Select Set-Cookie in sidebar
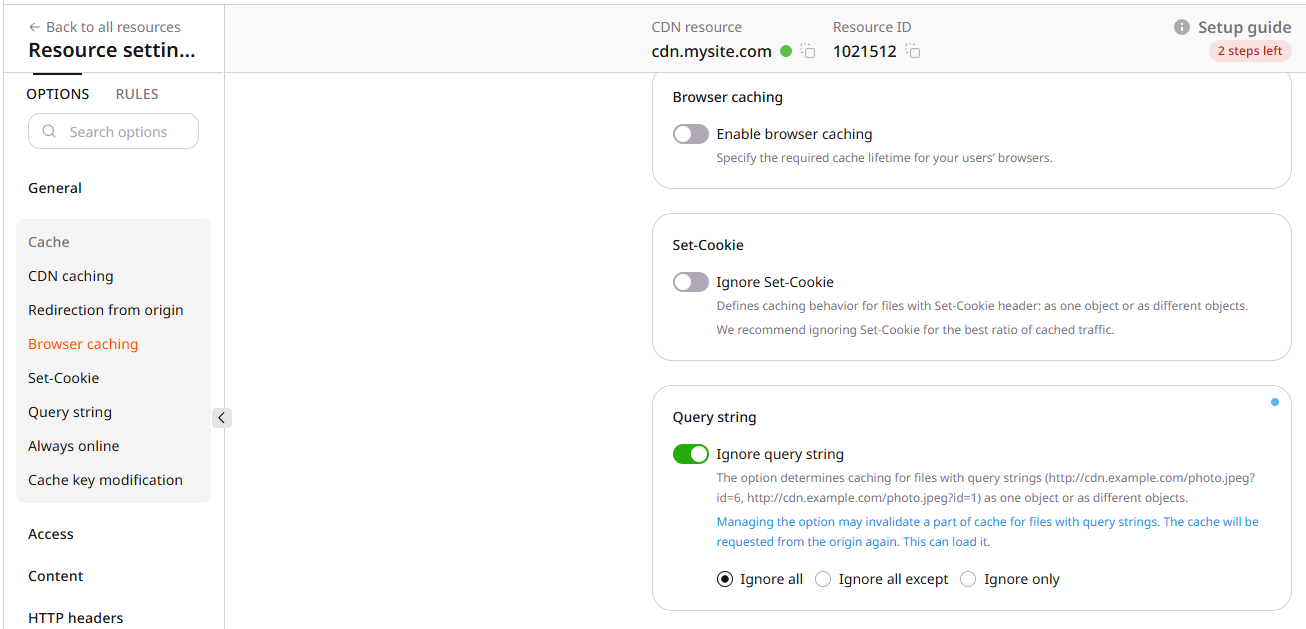Viewport: 1306px width, 629px height. (x=64, y=378)
